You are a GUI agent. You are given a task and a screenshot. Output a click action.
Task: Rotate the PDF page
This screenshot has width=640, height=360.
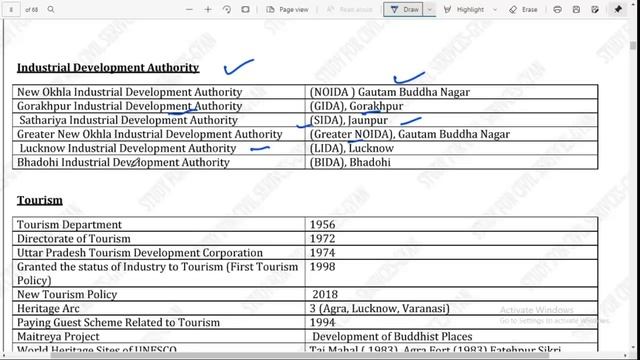pos(227,9)
